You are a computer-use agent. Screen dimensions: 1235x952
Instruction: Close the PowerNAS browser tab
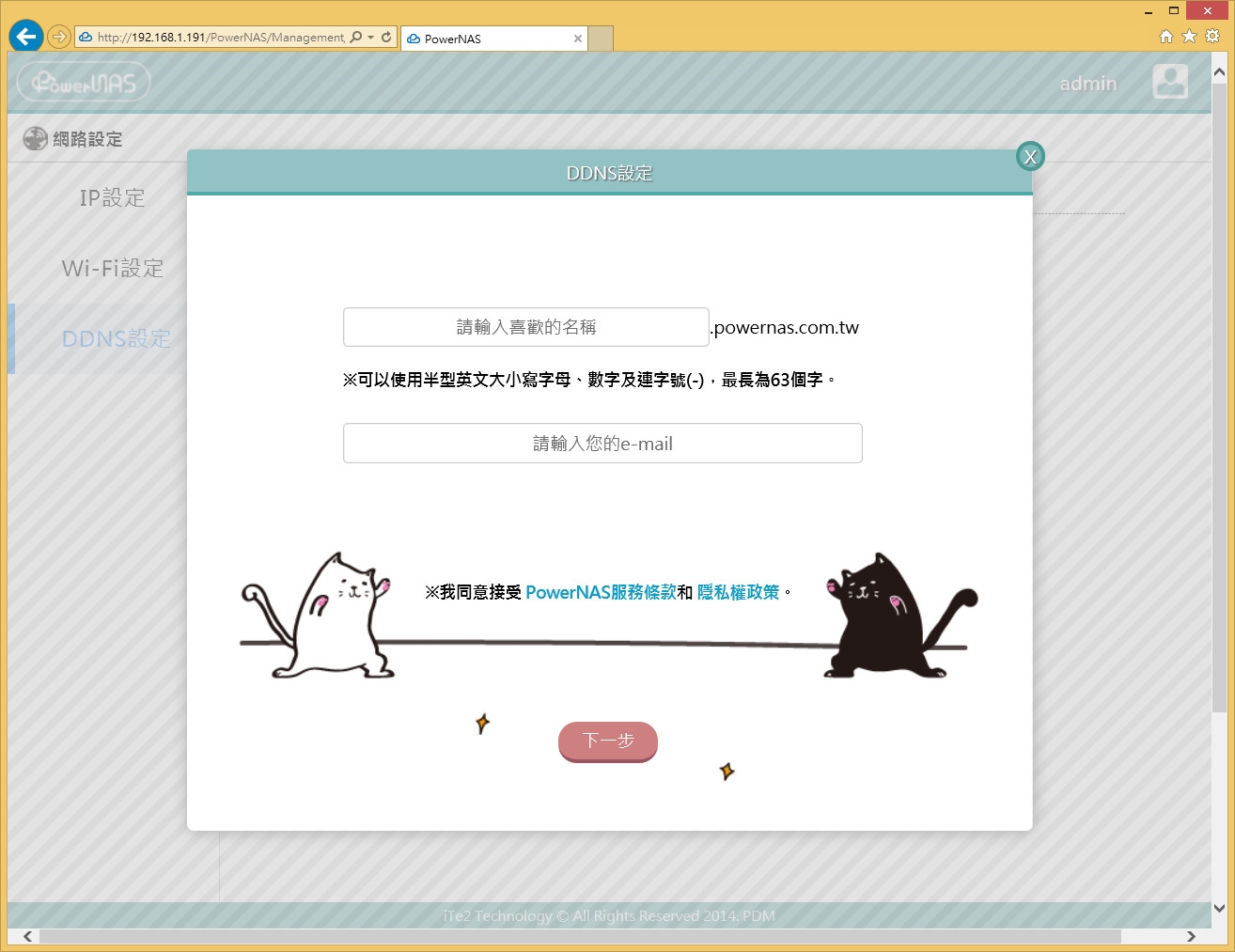[x=578, y=39]
